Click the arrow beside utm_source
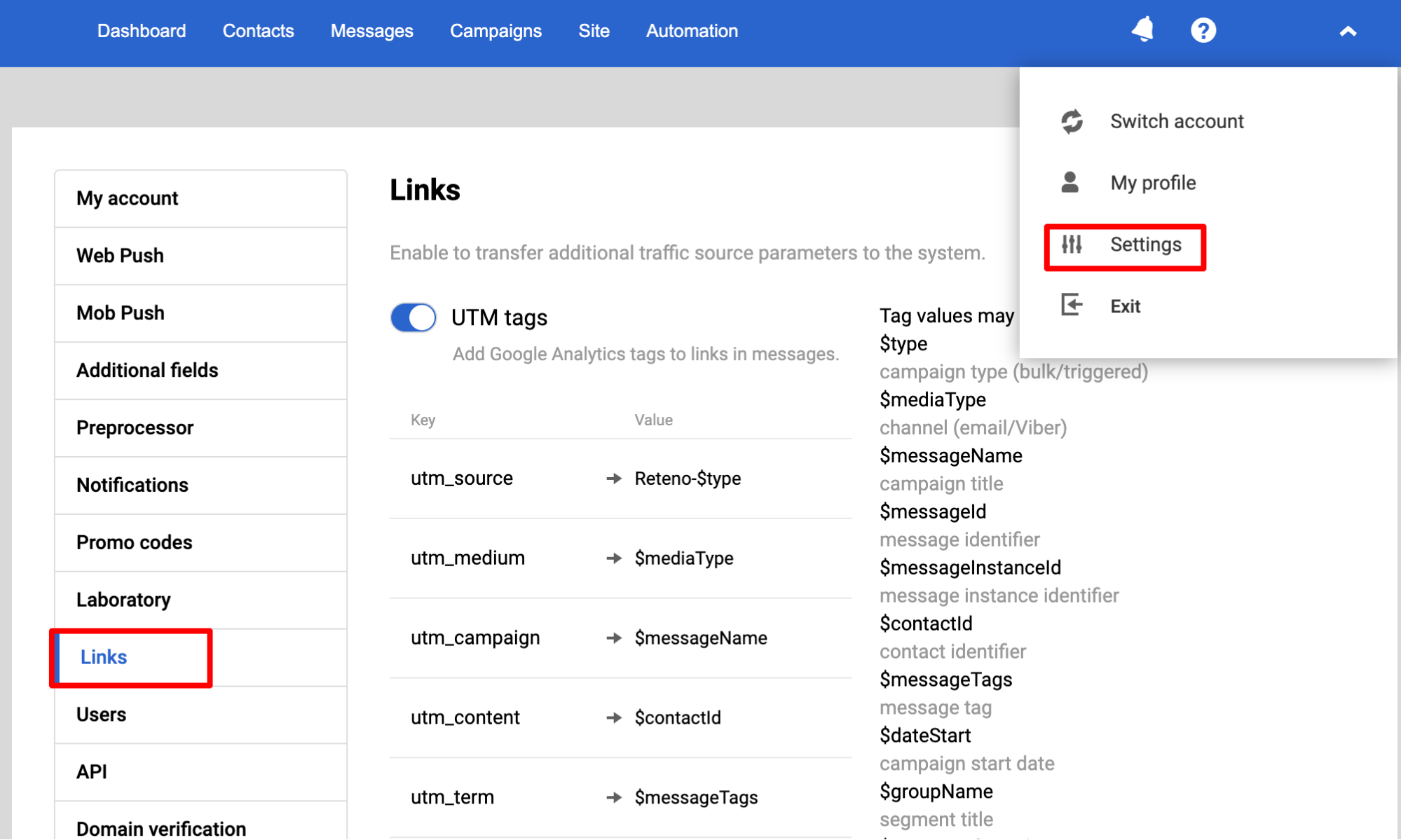The image size is (1401, 840). tap(614, 478)
